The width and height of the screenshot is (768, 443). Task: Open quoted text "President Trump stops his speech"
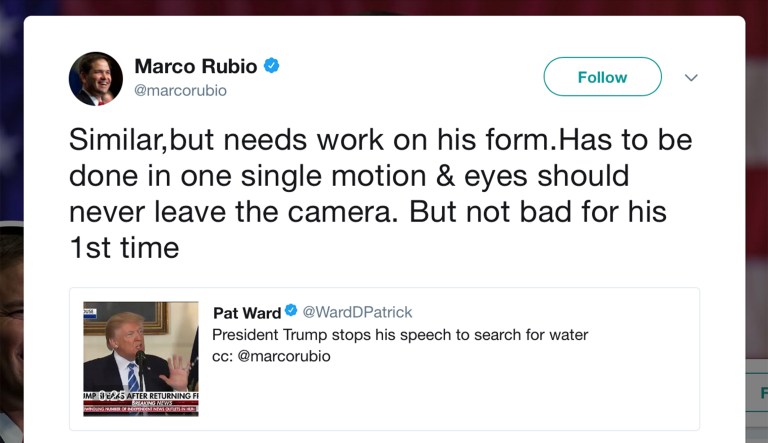click(x=400, y=334)
